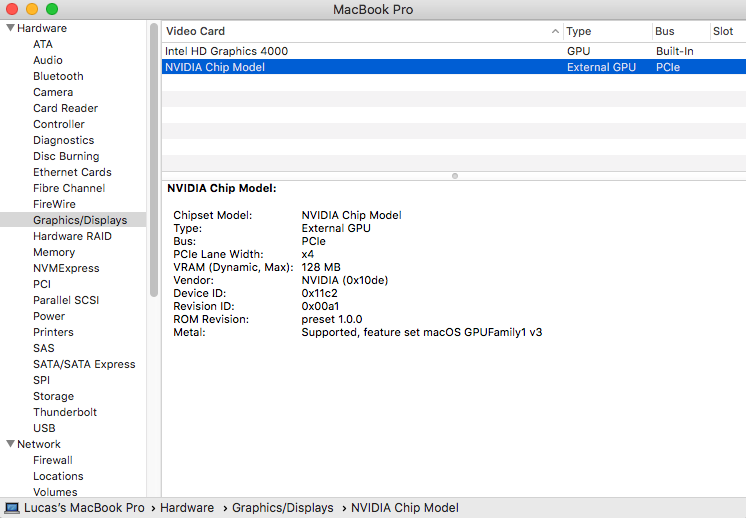Select ATA in the sidebar

[x=43, y=44]
